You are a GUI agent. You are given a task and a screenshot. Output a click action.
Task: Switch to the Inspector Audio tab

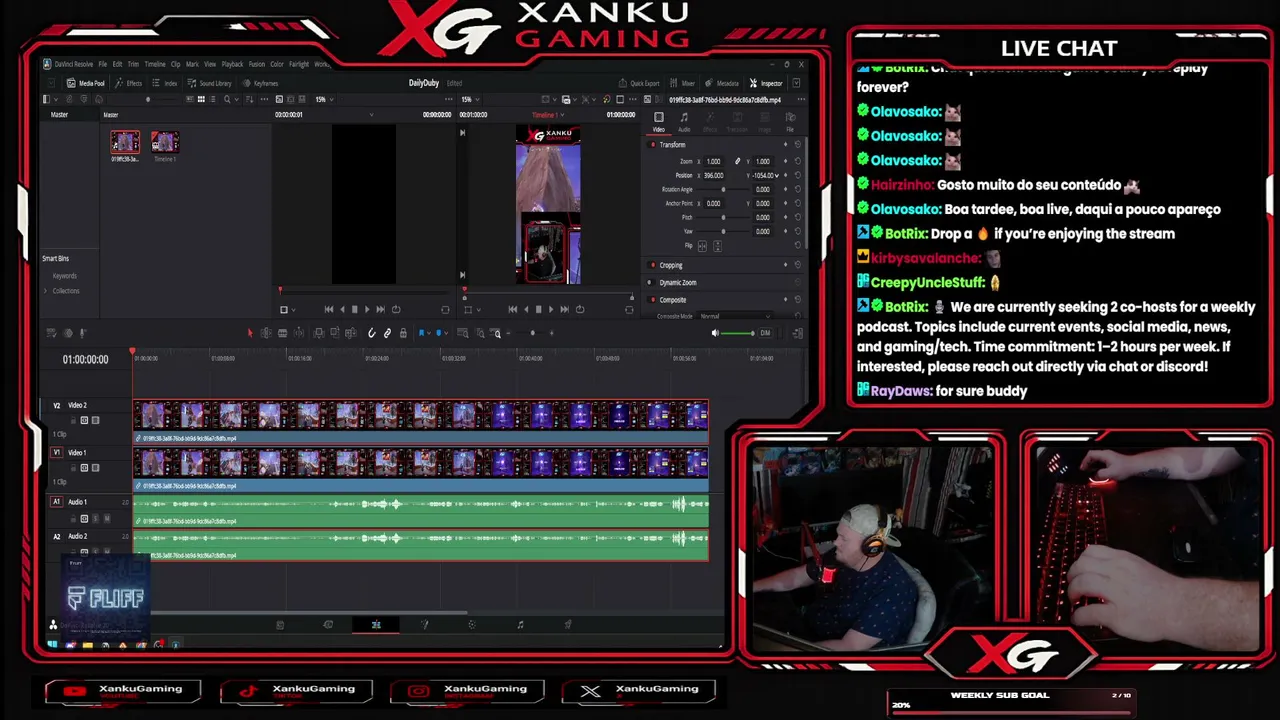point(684,122)
